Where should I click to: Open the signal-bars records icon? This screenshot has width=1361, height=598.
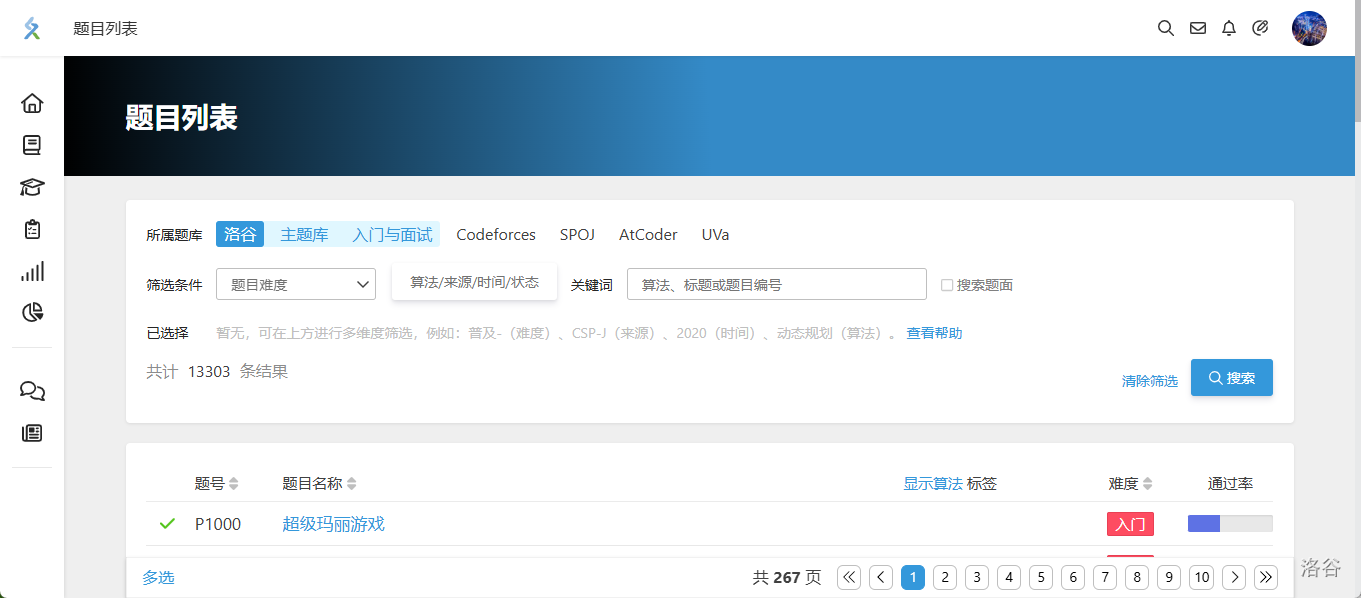[x=32, y=271]
